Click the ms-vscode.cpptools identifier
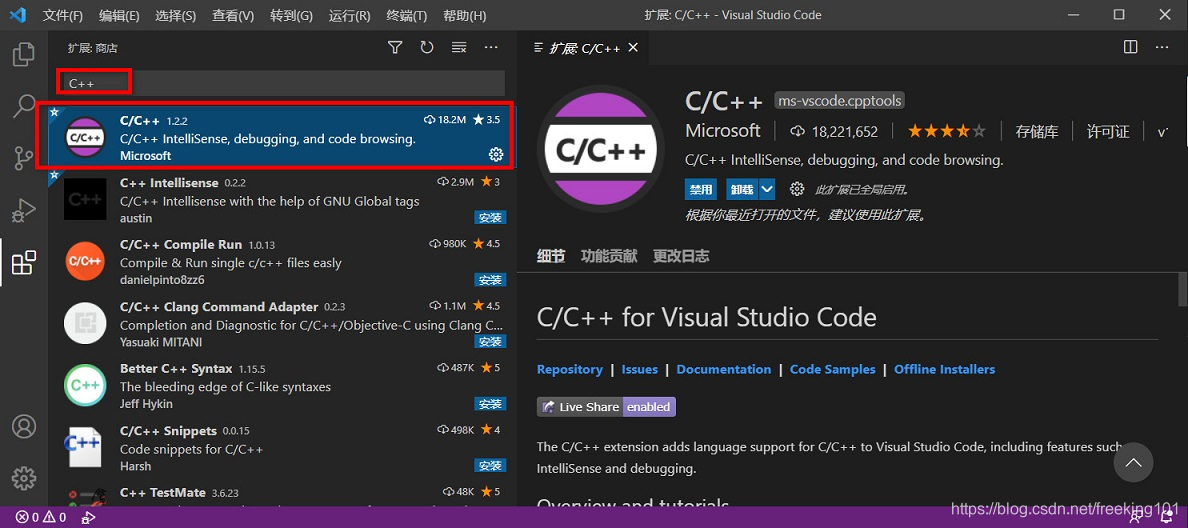1188x528 pixels. [x=839, y=101]
